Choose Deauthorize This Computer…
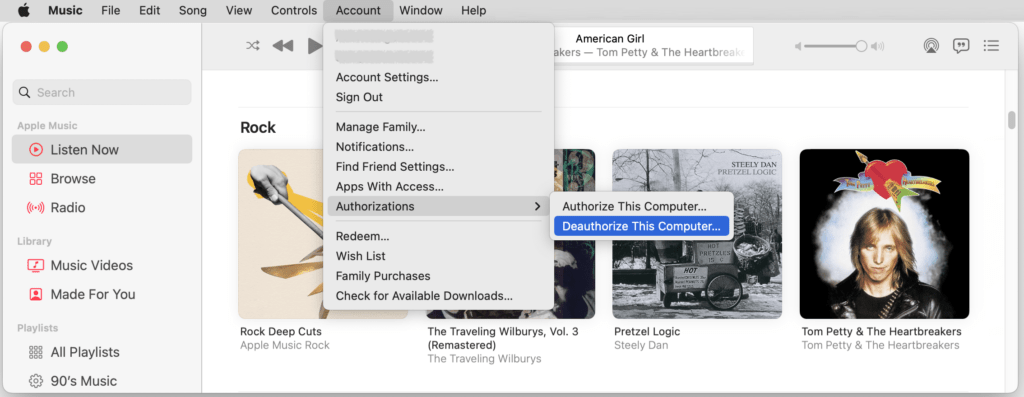Screen dimensions: 1024x397 [x=641, y=227]
